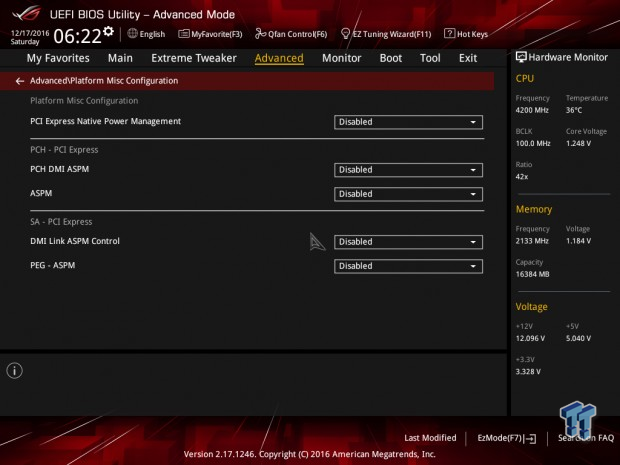Open the Extreme Tweaker tab
Viewport: 620px width, 465px height.
click(194, 58)
